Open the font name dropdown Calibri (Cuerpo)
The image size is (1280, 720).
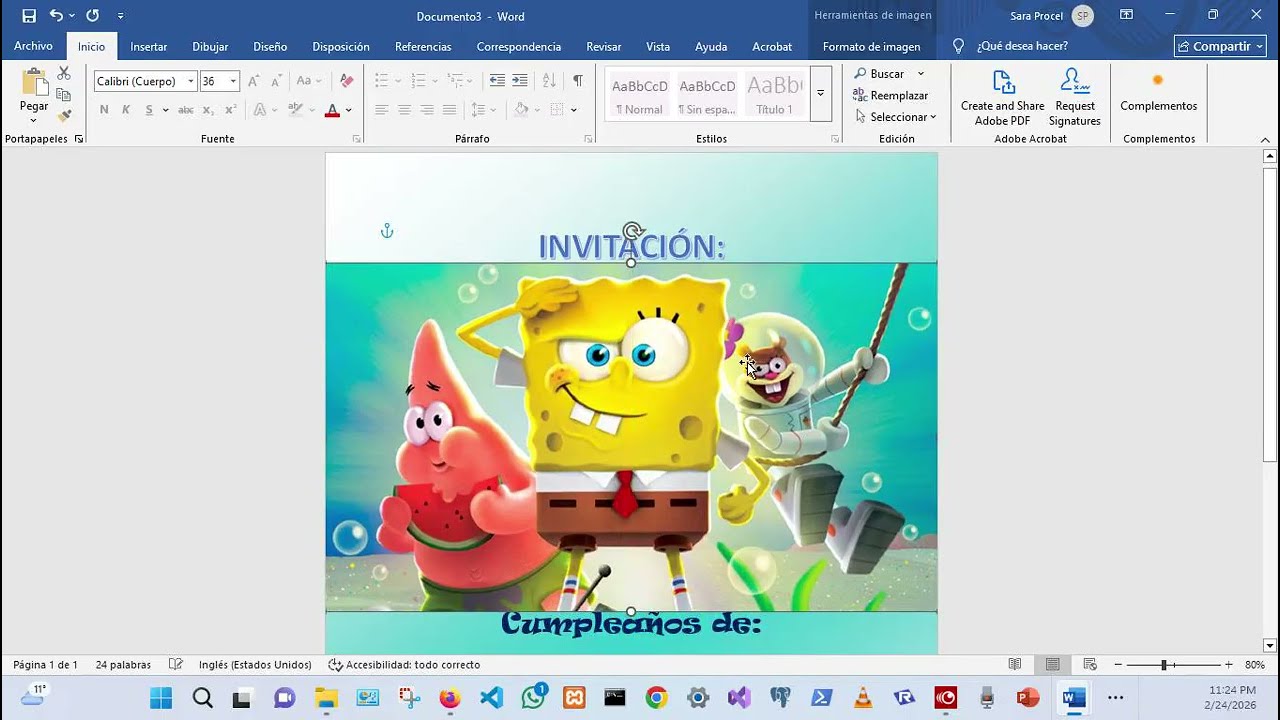click(191, 81)
